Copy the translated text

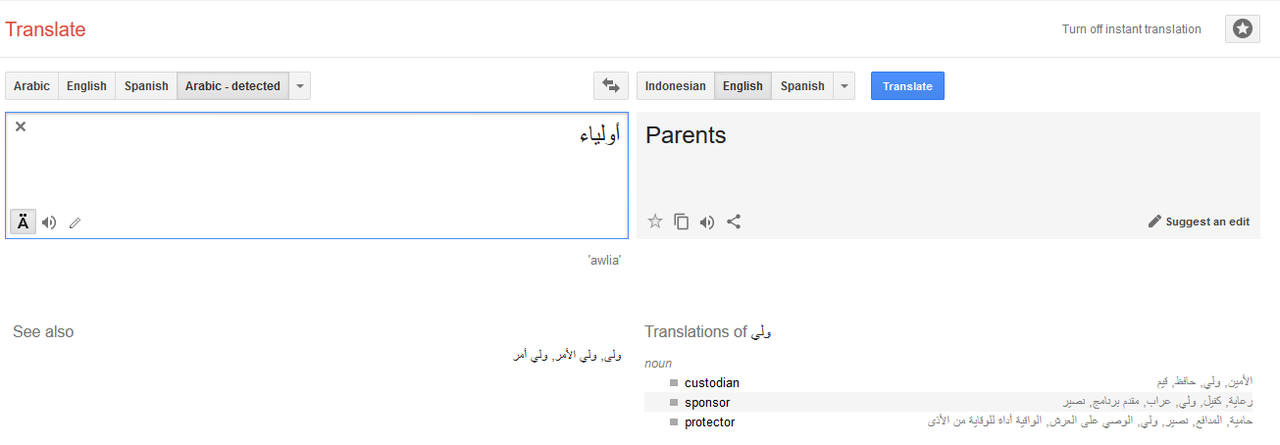tap(681, 222)
